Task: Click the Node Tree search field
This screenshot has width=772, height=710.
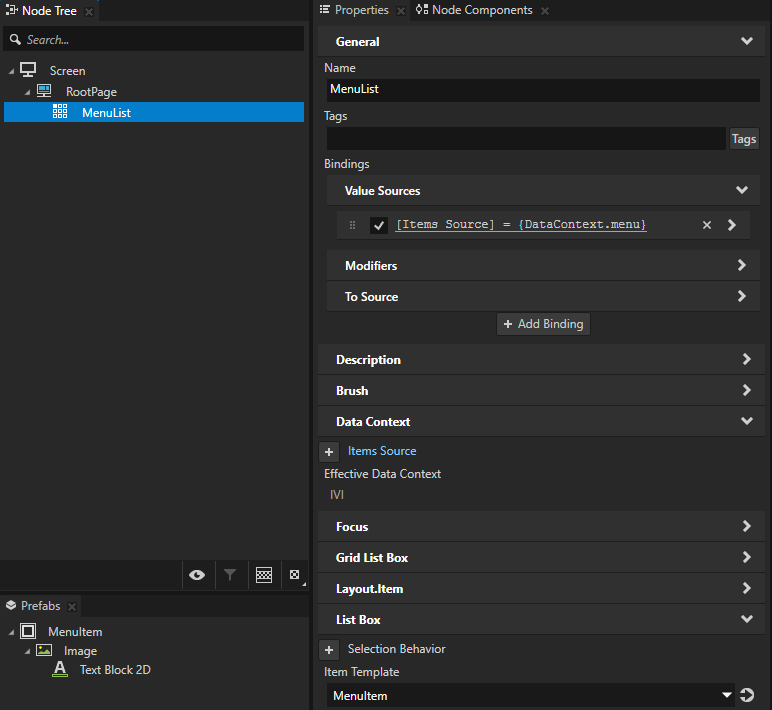Action: [x=160, y=40]
